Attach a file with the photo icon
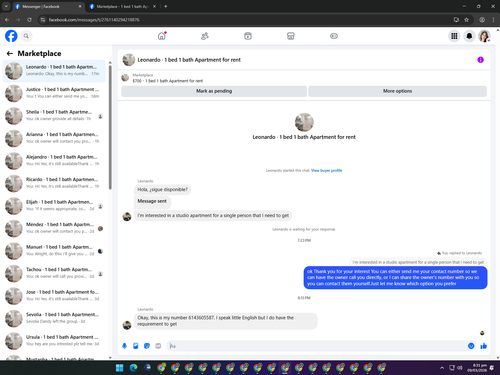The height and width of the screenshot is (375, 500). 136,346
